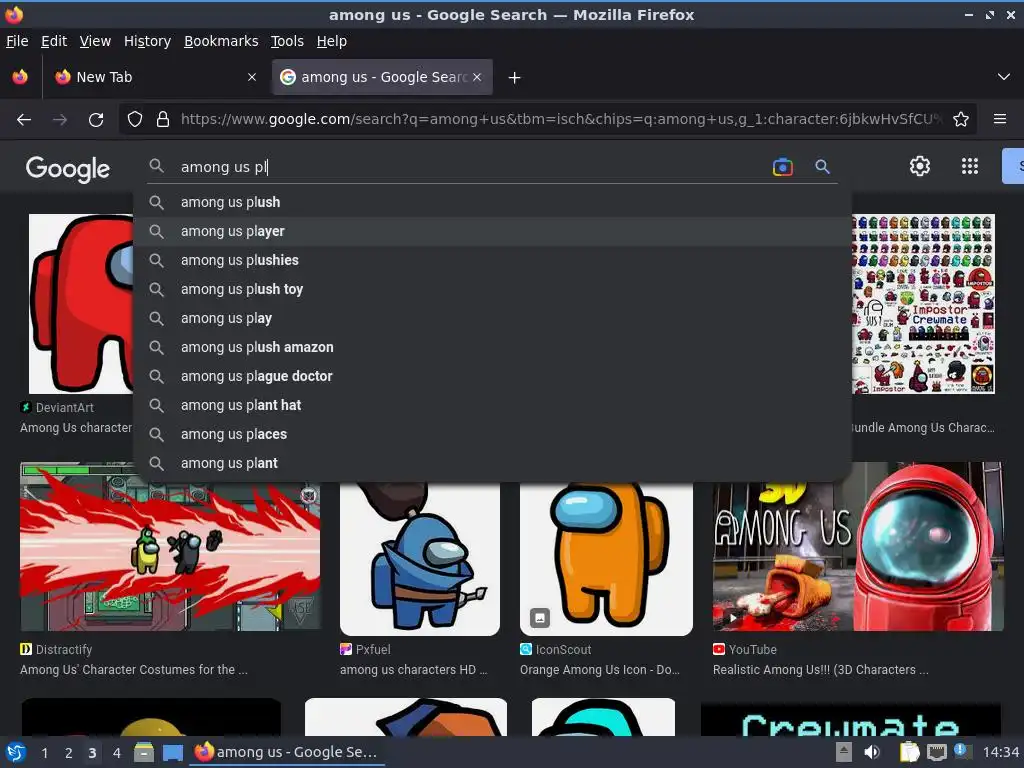Open the taskbar start menu icon
This screenshot has height=768, width=1024.
pos(16,753)
